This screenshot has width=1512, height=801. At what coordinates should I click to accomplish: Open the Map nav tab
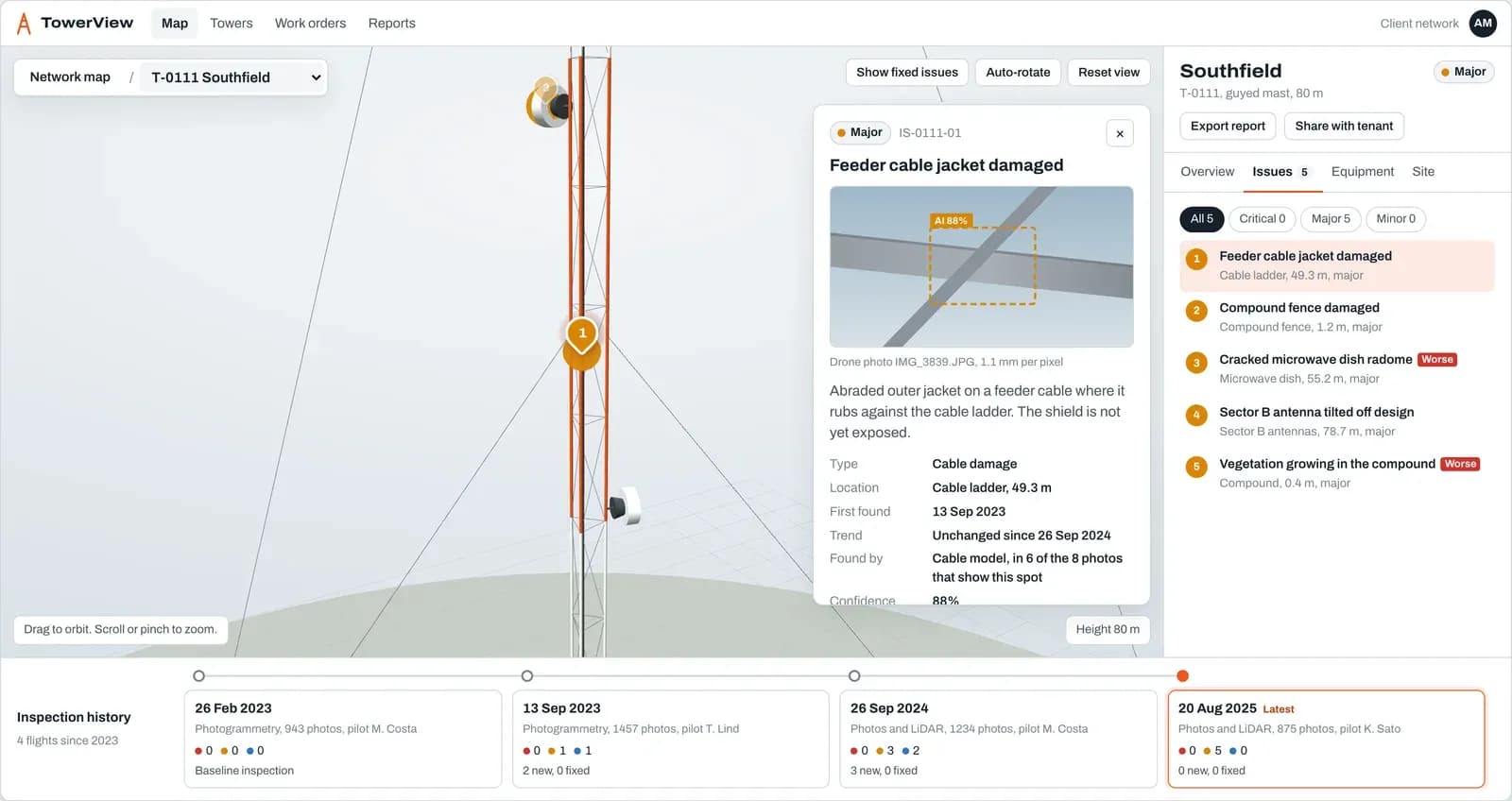click(175, 23)
